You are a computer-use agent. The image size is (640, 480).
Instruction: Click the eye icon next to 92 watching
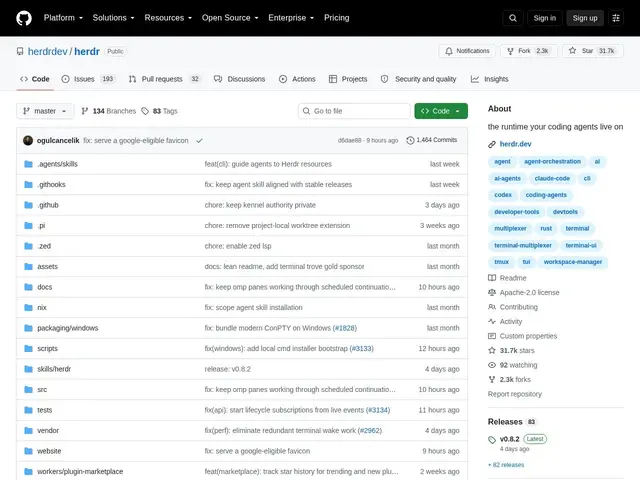tap(492, 365)
